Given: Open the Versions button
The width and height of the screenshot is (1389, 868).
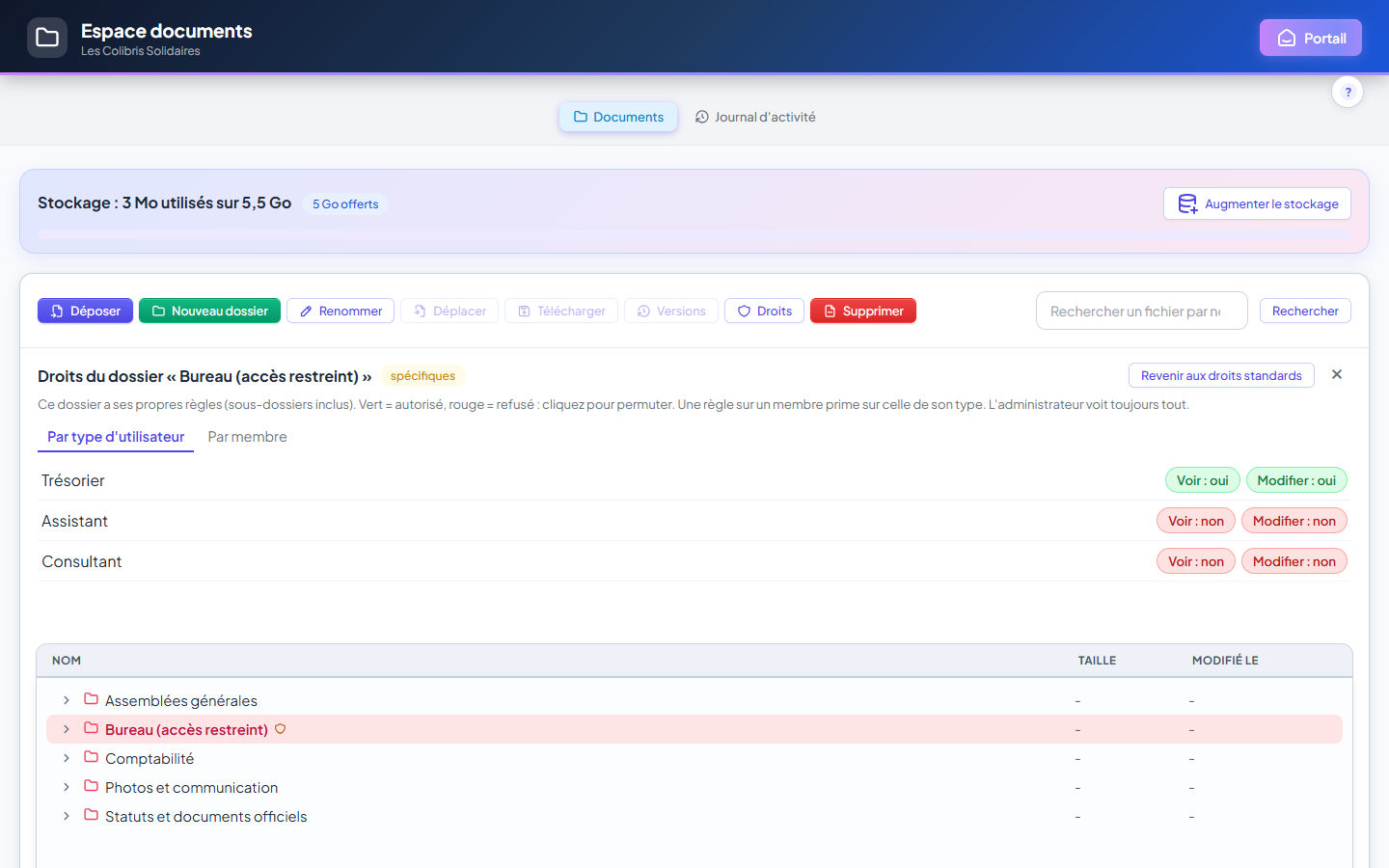Looking at the screenshot, I should point(671,311).
